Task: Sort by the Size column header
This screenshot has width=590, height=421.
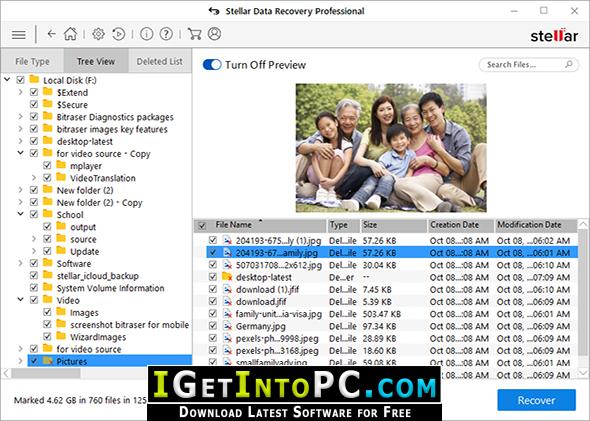Action: point(394,225)
